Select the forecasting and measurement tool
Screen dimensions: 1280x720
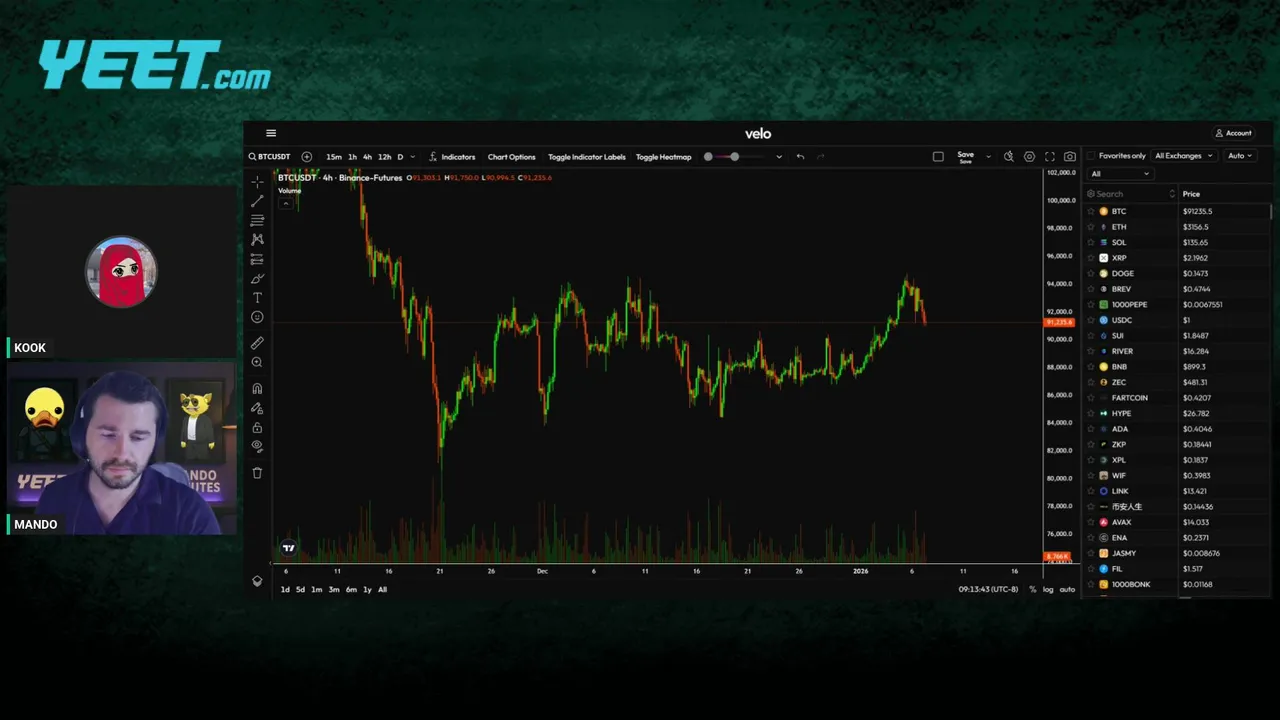point(257,259)
